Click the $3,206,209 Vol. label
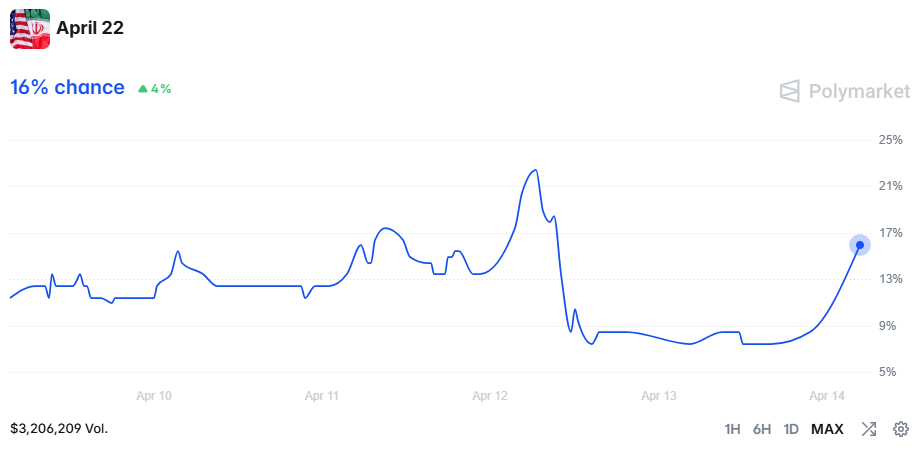The height and width of the screenshot is (452, 921). [59, 428]
